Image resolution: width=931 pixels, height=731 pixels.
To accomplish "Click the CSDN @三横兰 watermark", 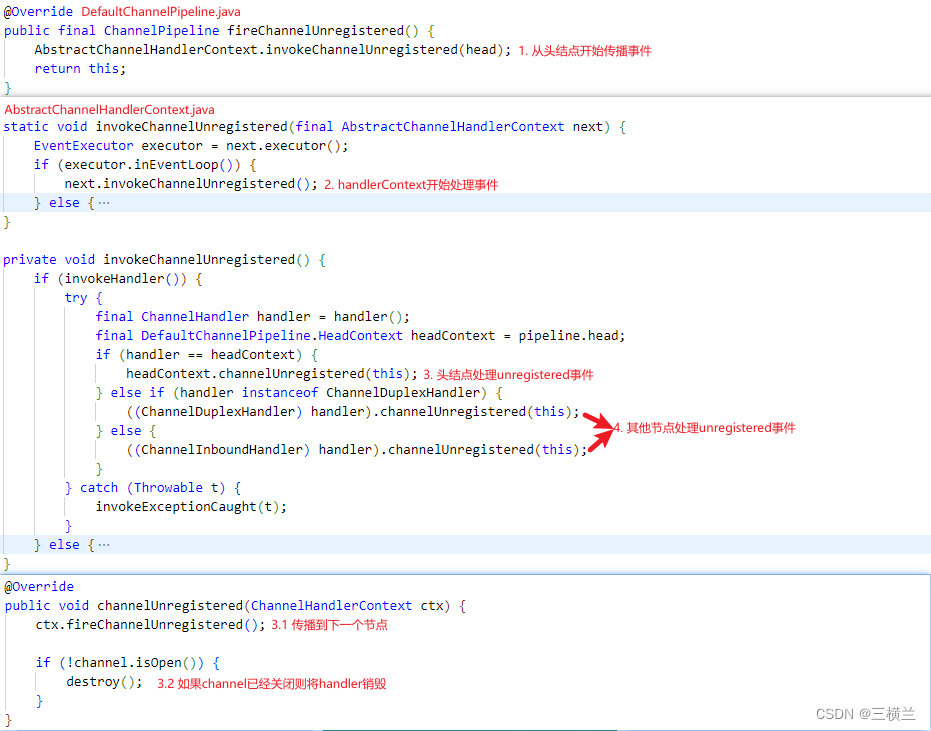I will [x=865, y=714].
